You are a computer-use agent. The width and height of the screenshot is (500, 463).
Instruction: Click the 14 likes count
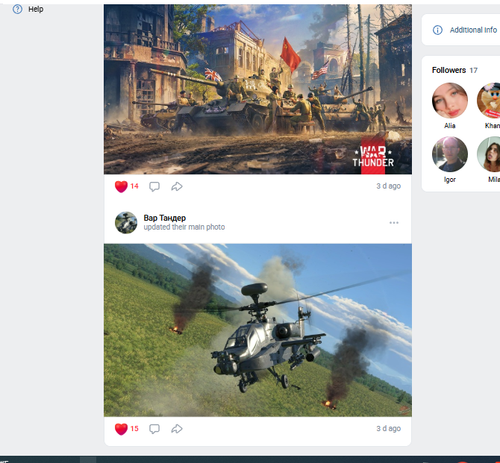pyautogui.click(x=134, y=186)
